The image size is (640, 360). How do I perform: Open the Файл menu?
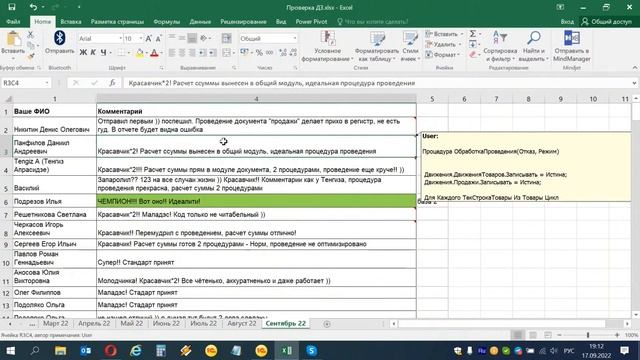tap(13, 22)
